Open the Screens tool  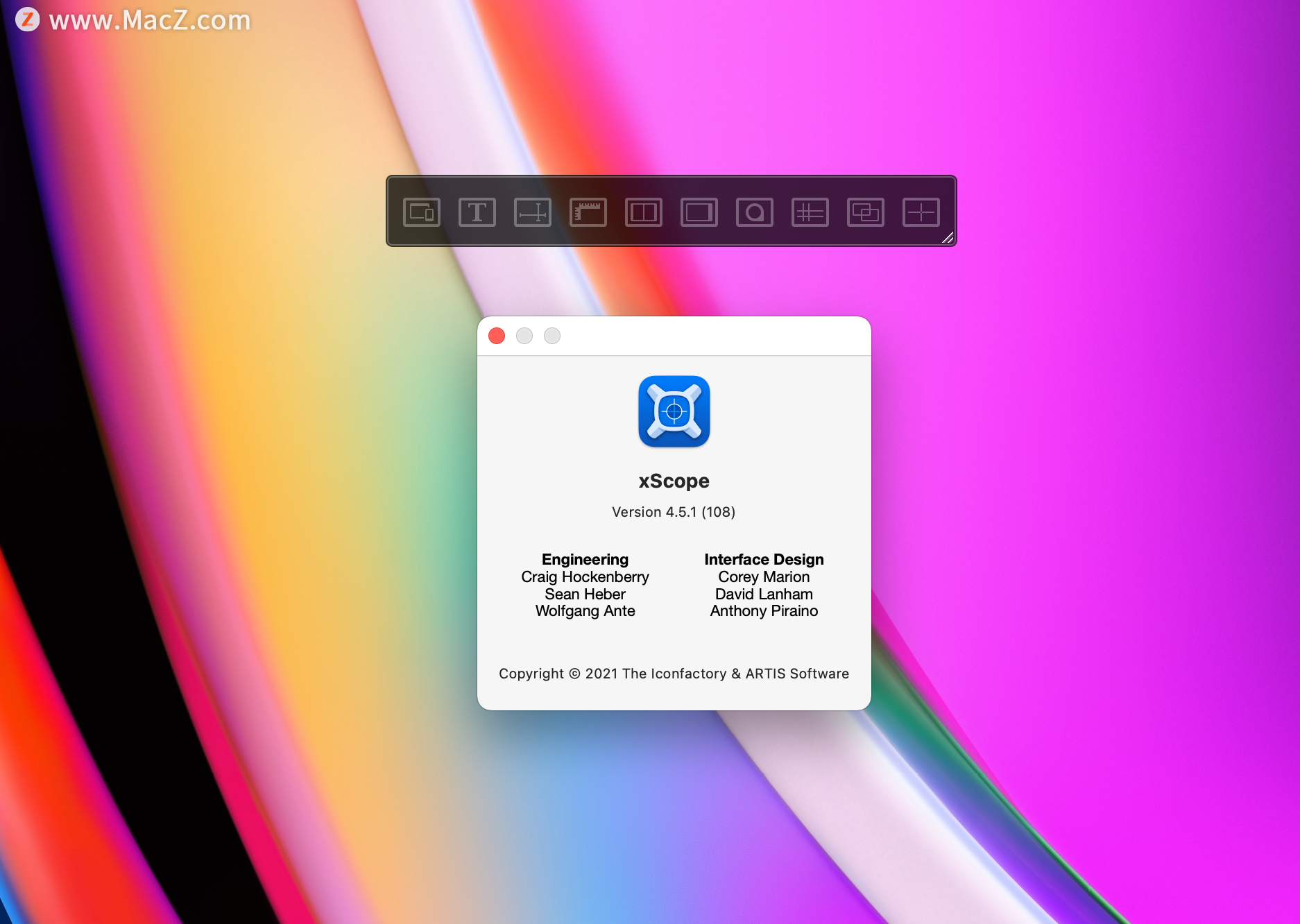pyautogui.click(x=699, y=212)
